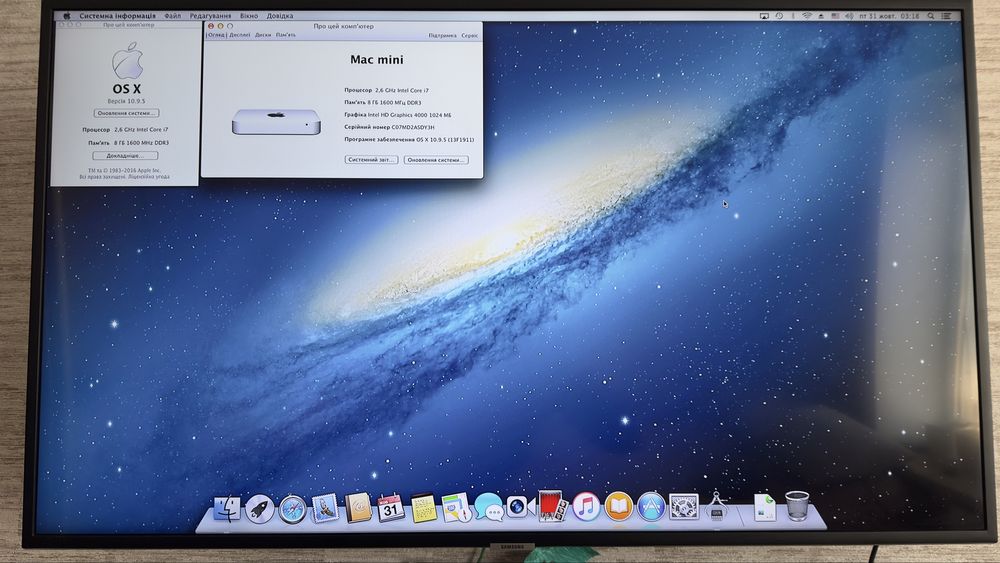The height and width of the screenshot is (563, 1000).
Task: Open the Ліцензійна угода link
Action: [149, 177]
